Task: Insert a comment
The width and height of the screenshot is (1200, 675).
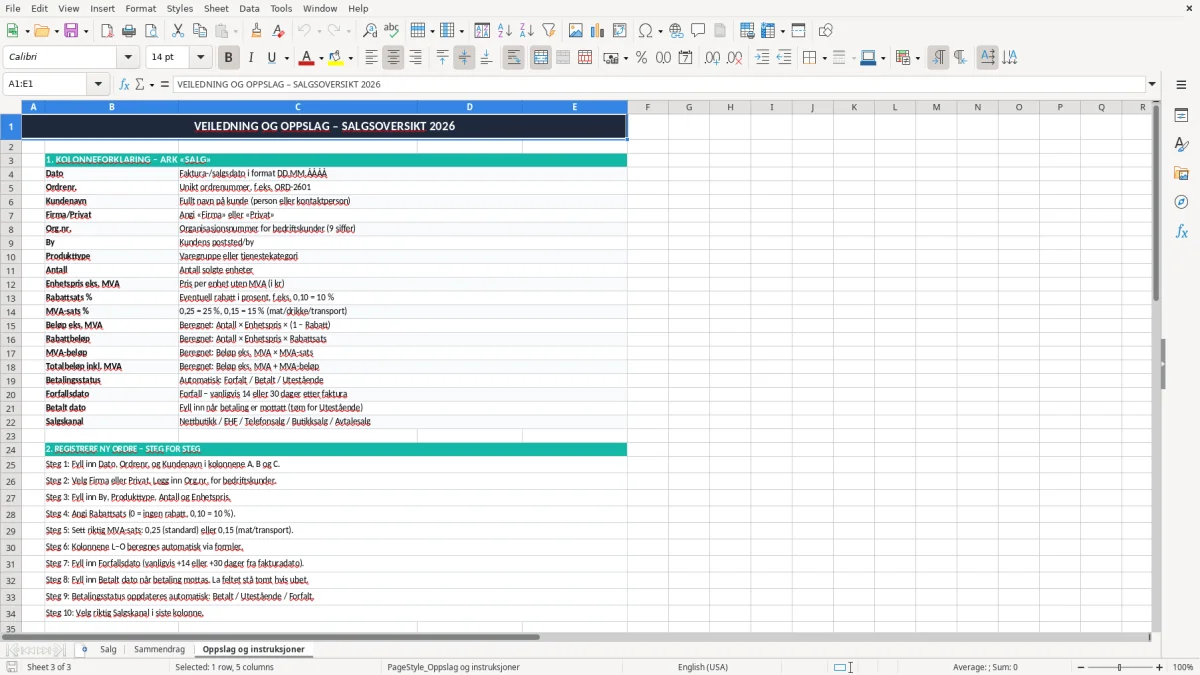Action: point(698,31)
